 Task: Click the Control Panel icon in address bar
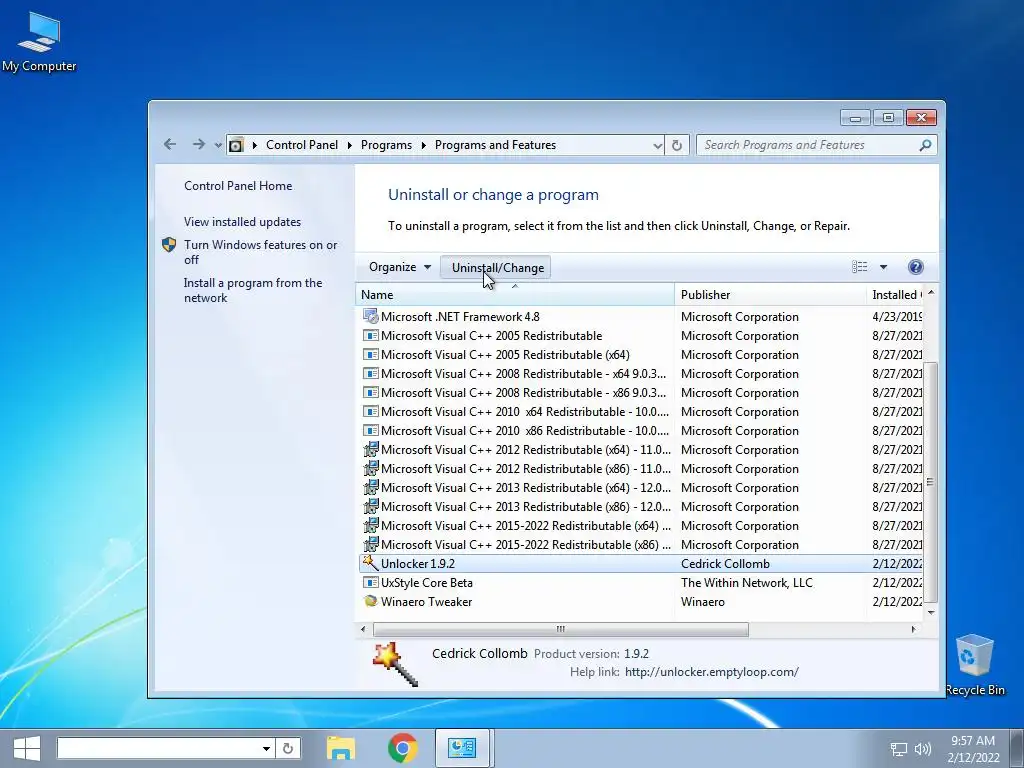[x=236, y=145]
